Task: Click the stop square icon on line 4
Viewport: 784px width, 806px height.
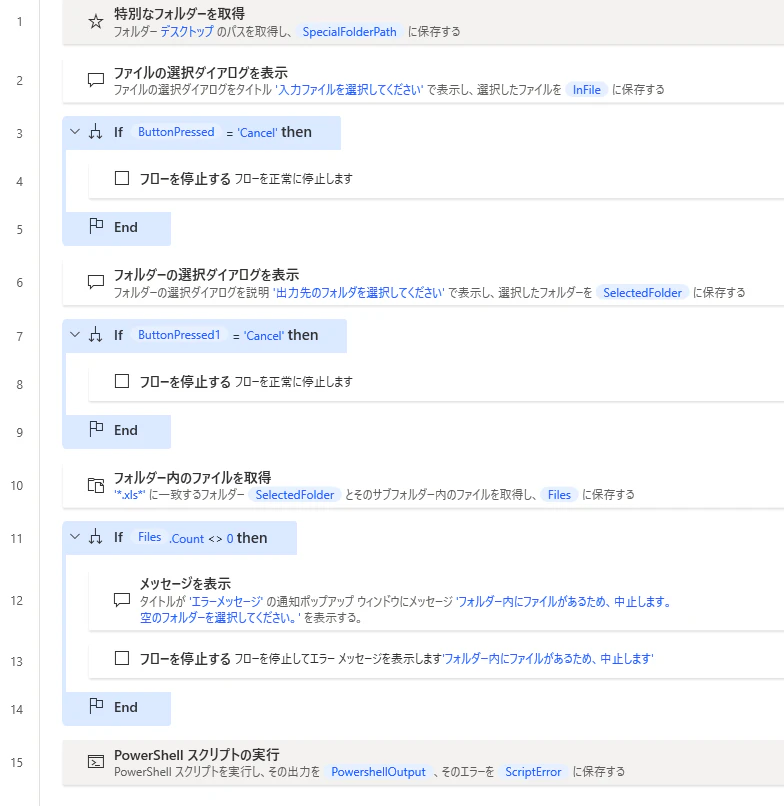Action: [122, 178]
